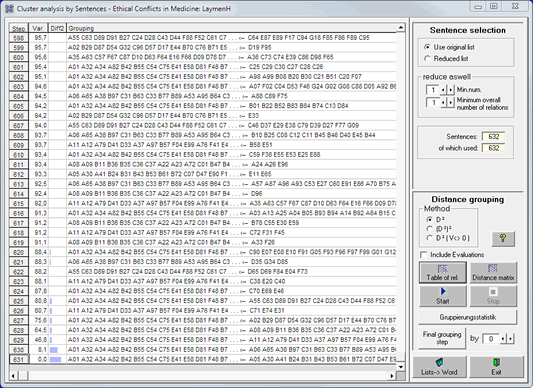
Task: Click the Stop grouping button
Action: (493, 296)
